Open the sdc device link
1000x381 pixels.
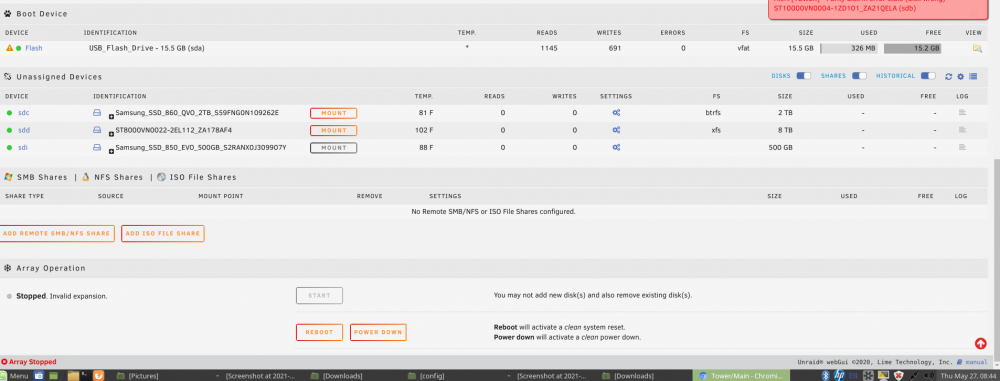tap(24, 113)
